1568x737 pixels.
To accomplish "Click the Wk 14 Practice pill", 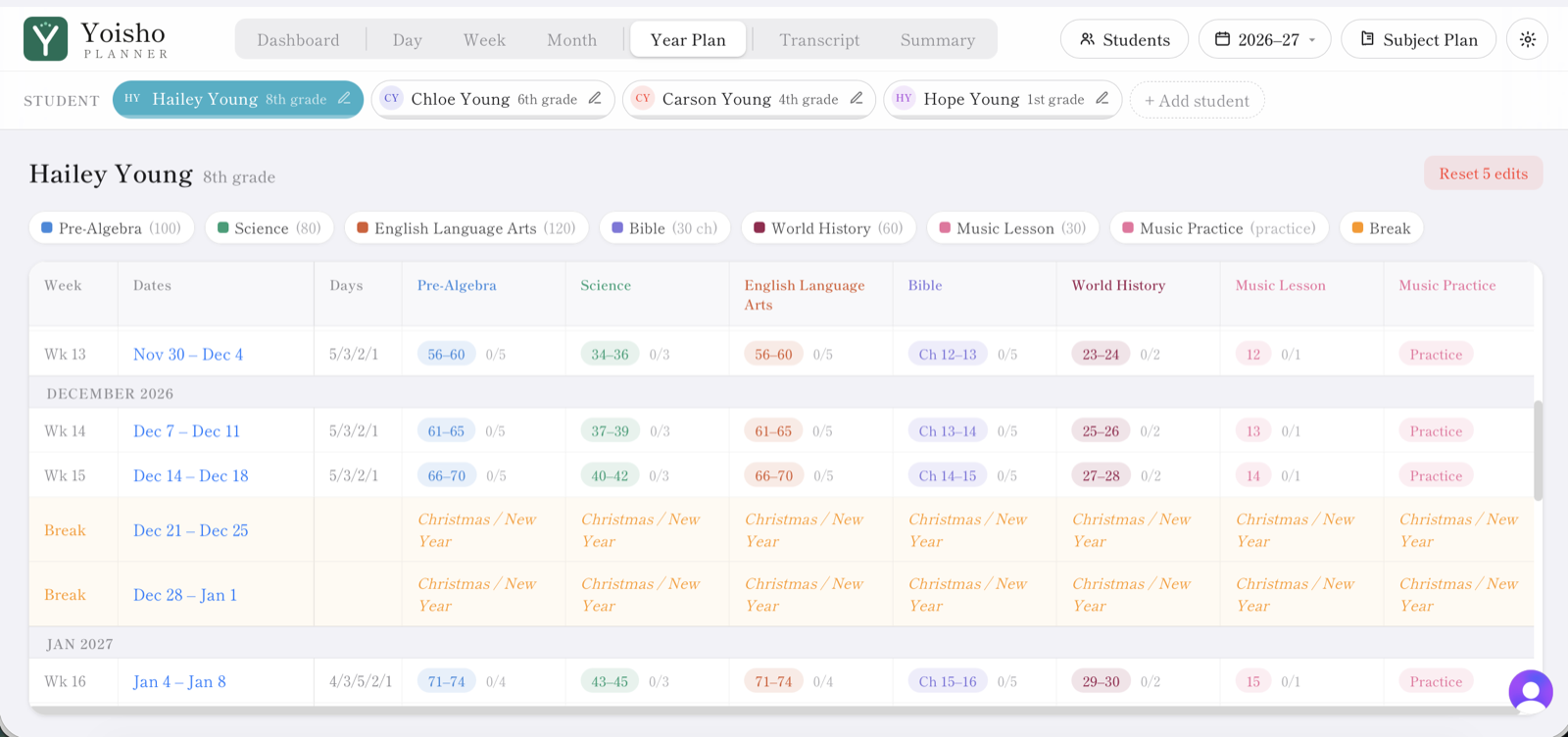I will coord(1436,431).
